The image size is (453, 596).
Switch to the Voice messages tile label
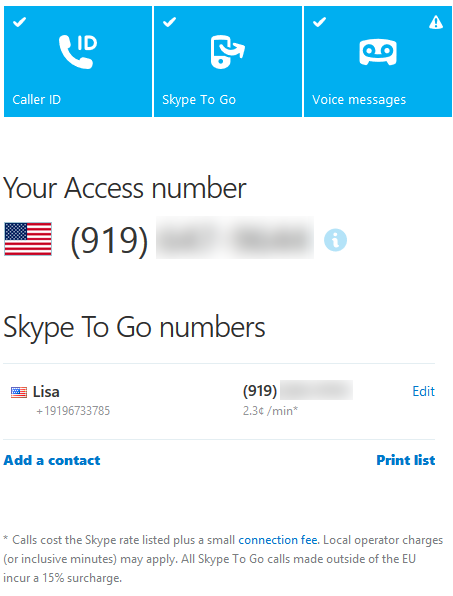pyautogui.click(x=359, y=100)
